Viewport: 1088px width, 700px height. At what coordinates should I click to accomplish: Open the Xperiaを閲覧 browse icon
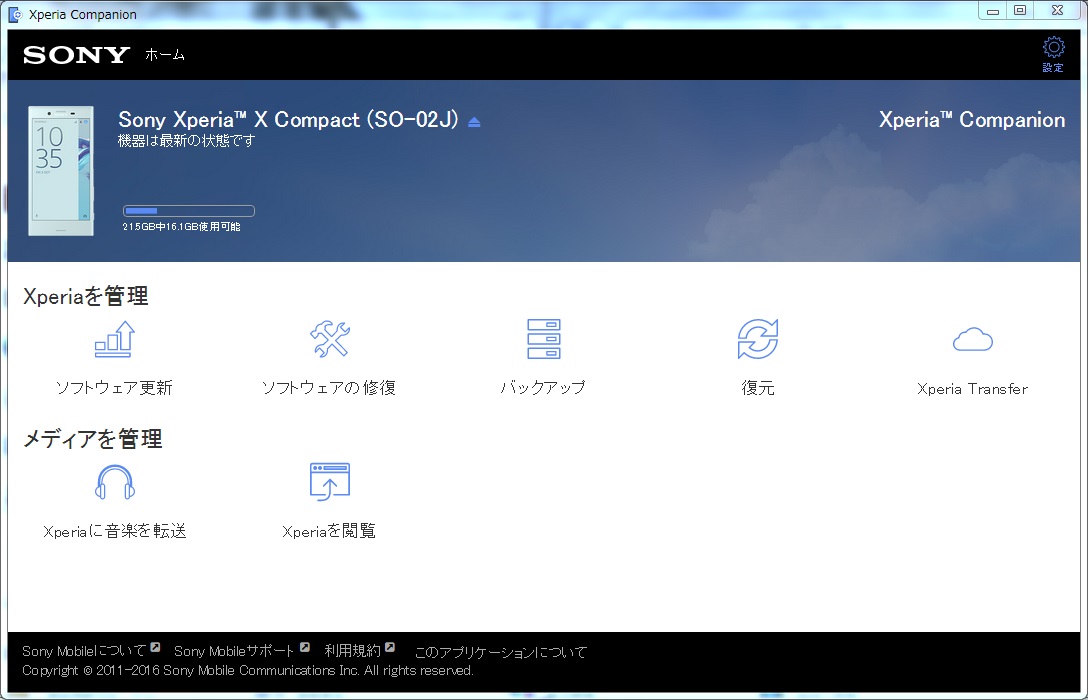click(330, 482)
